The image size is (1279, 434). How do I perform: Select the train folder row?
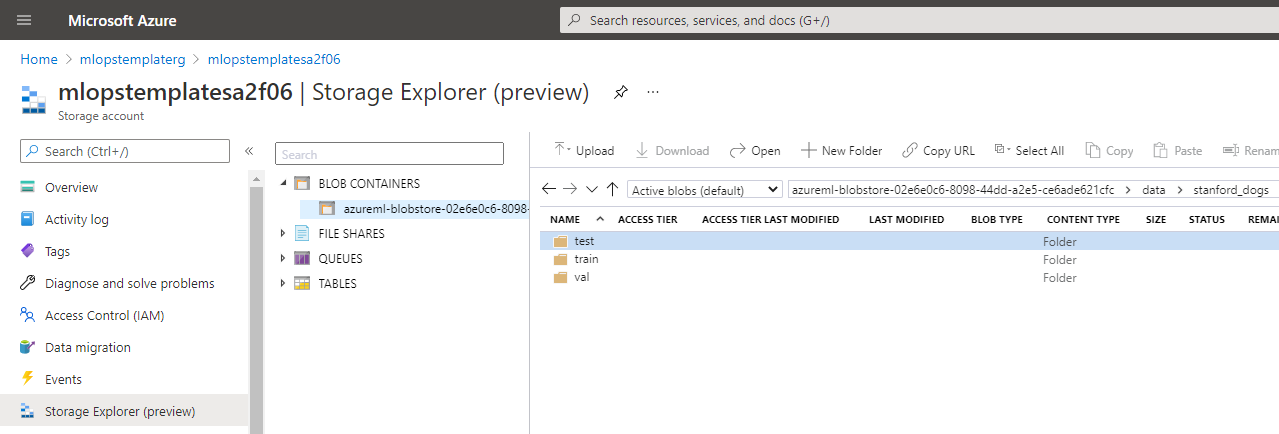point(908,259)
